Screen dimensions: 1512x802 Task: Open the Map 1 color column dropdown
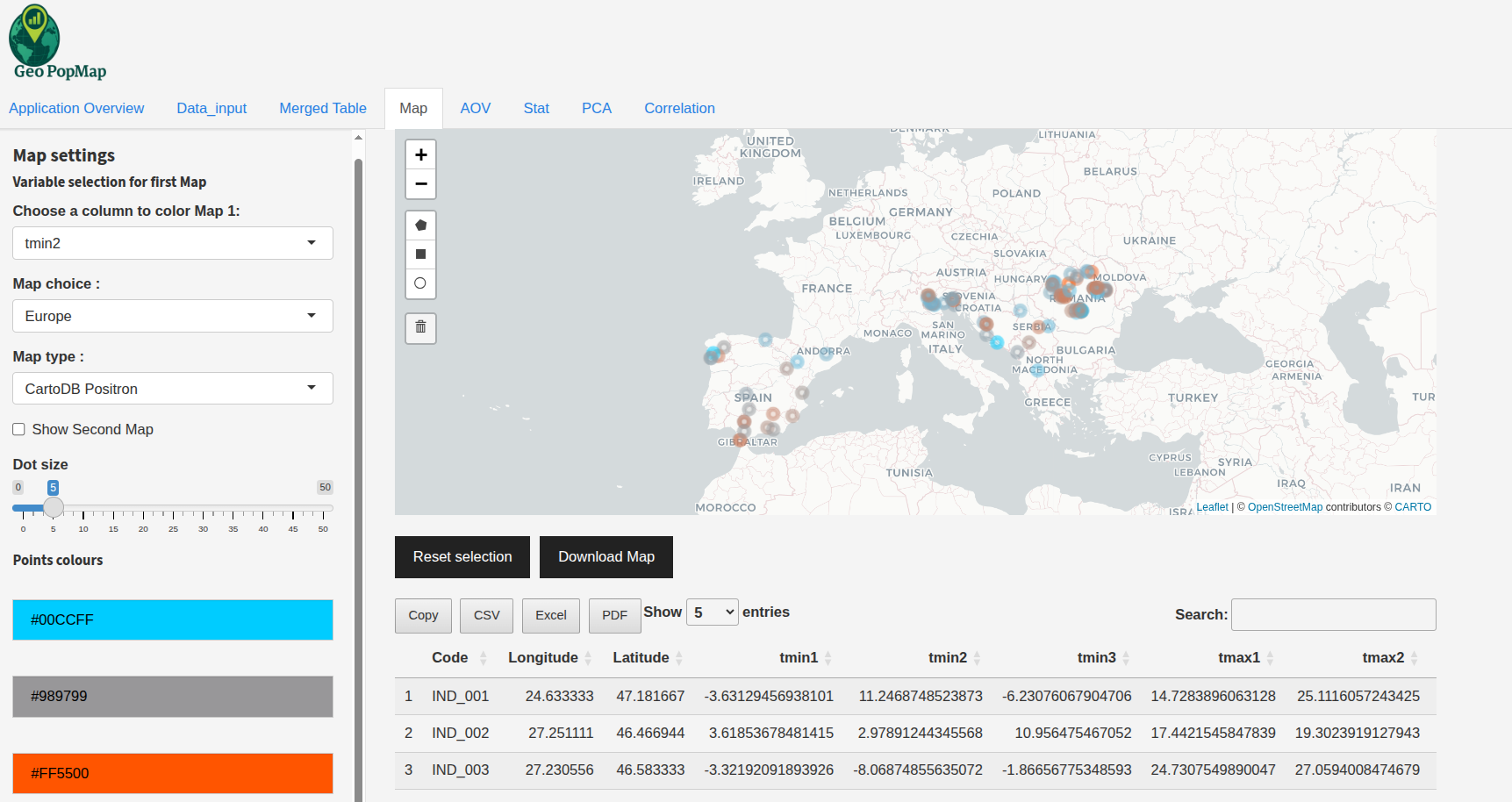(173, 243)
